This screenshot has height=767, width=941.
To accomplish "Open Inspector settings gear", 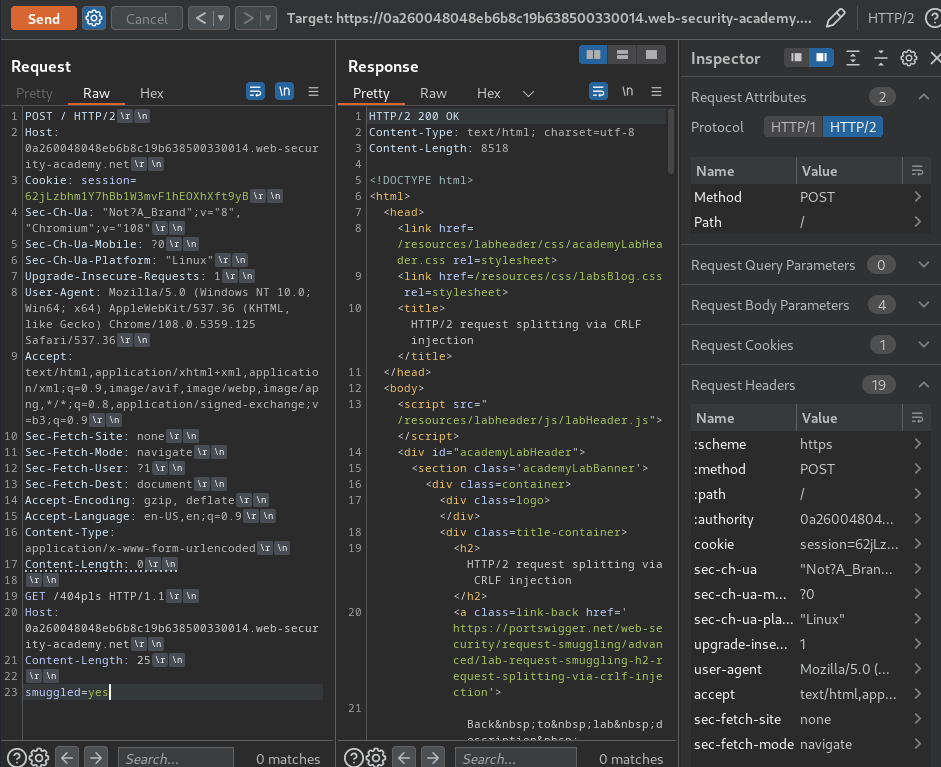I will (x=909, y=58).
